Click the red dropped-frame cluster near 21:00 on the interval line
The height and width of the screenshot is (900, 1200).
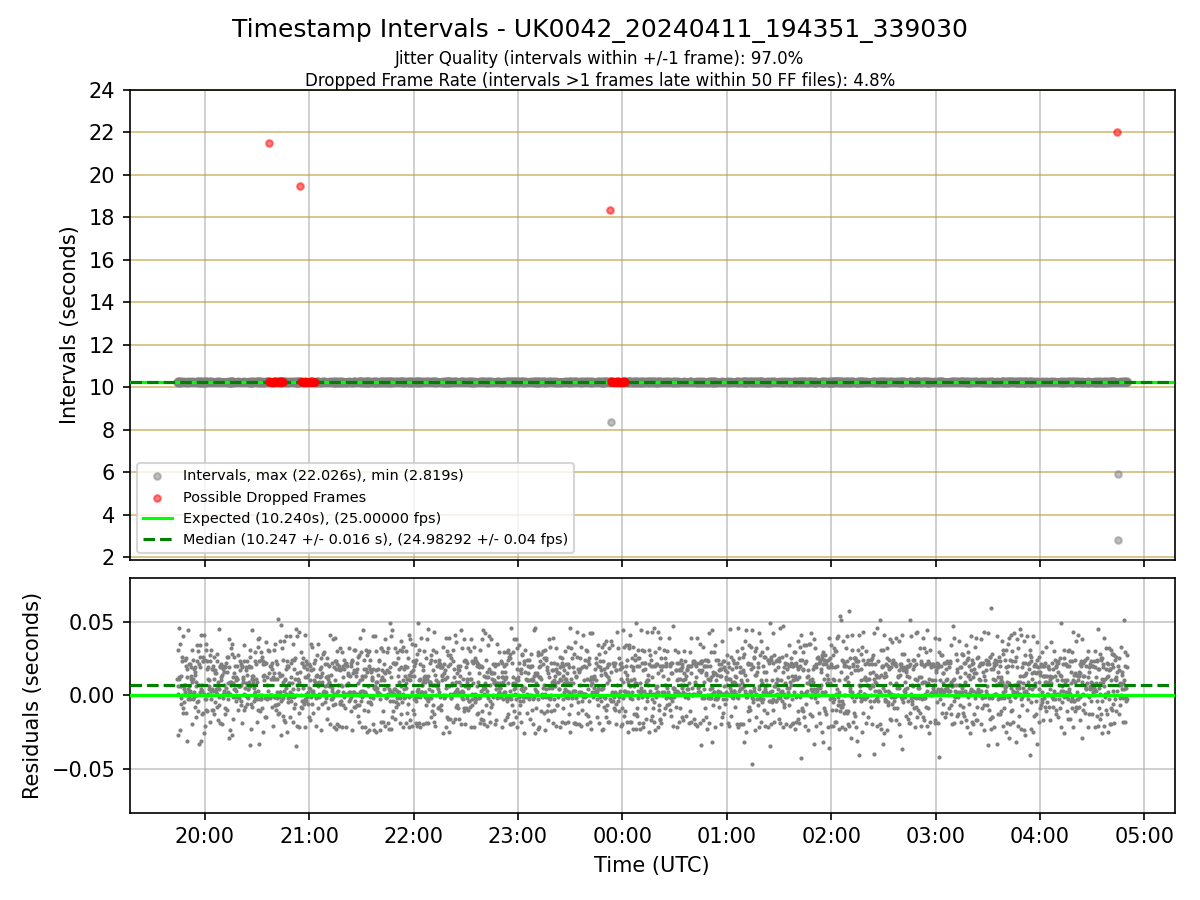(308, 382)
